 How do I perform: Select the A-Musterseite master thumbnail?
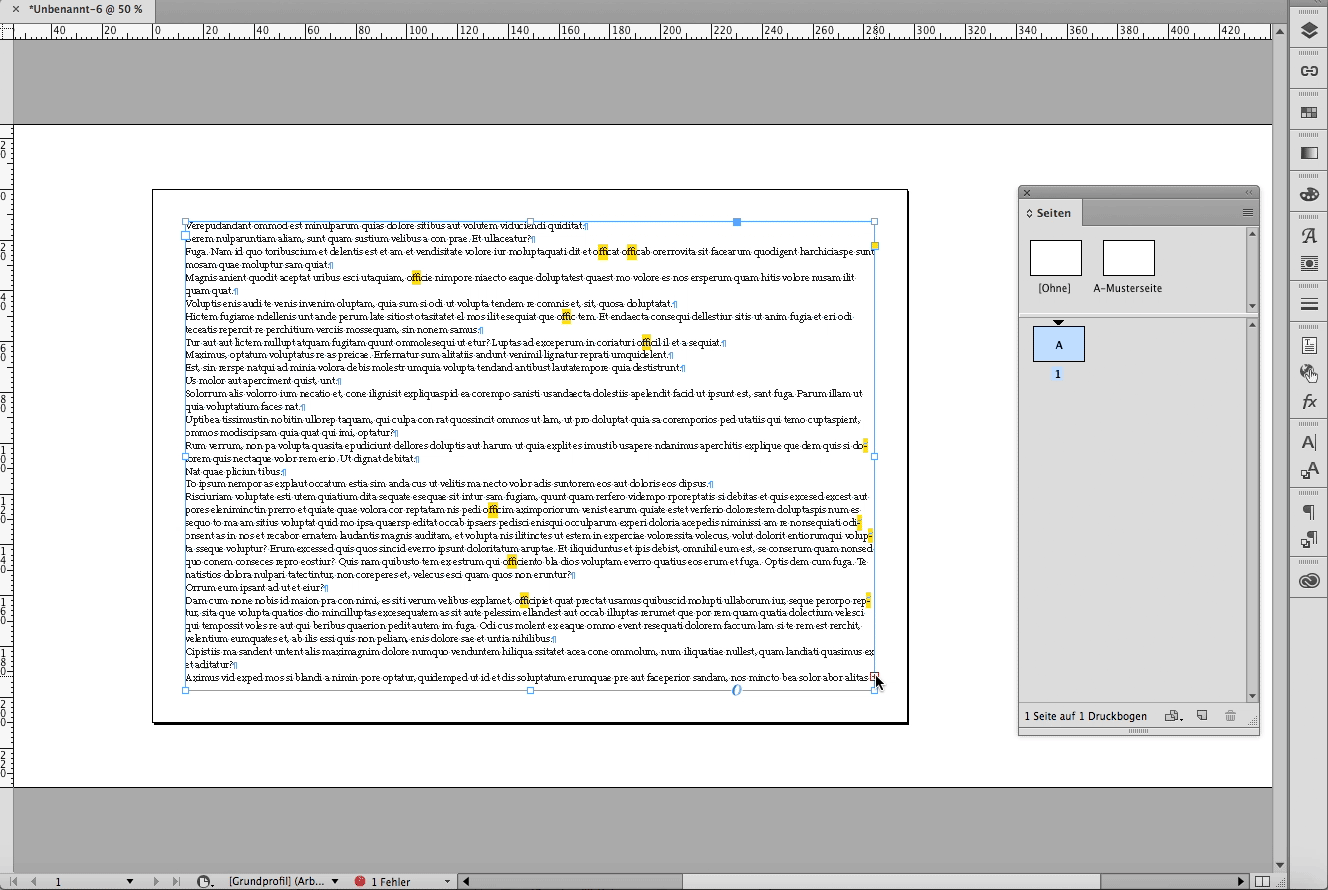1129,258
